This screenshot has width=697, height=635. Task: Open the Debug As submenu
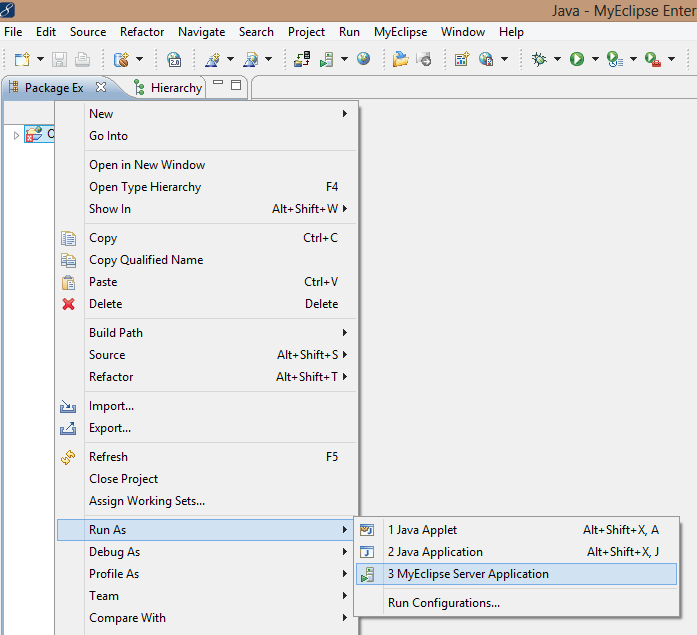(207, 552)
